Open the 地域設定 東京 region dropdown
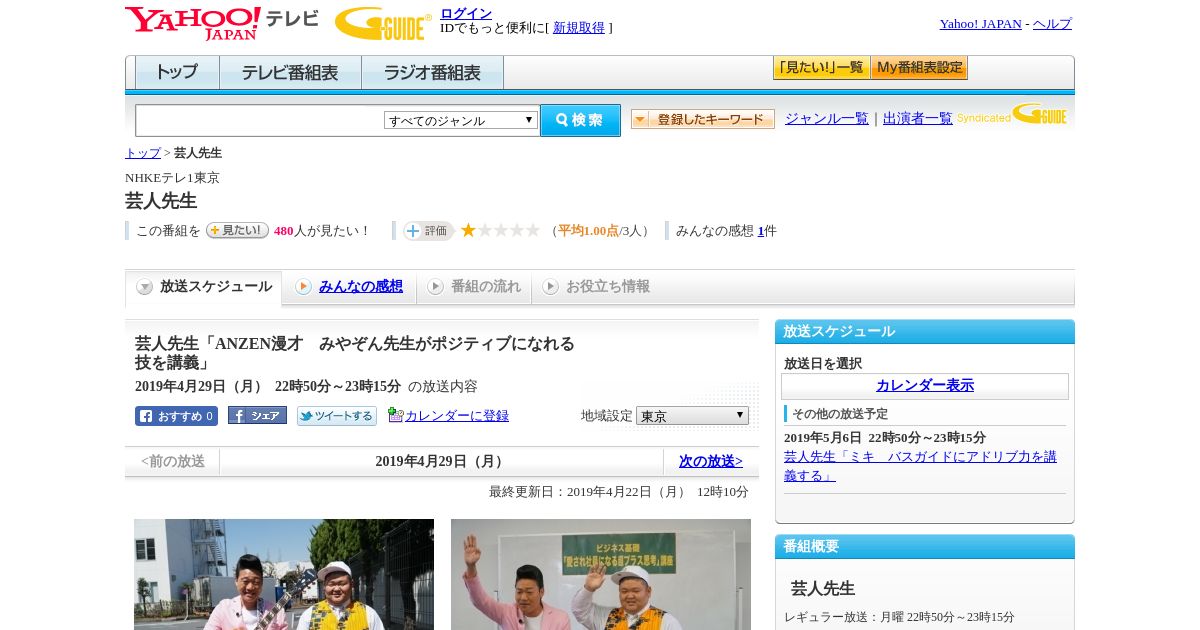Viewport: 1200px width, 630px height. click(692, 415)
